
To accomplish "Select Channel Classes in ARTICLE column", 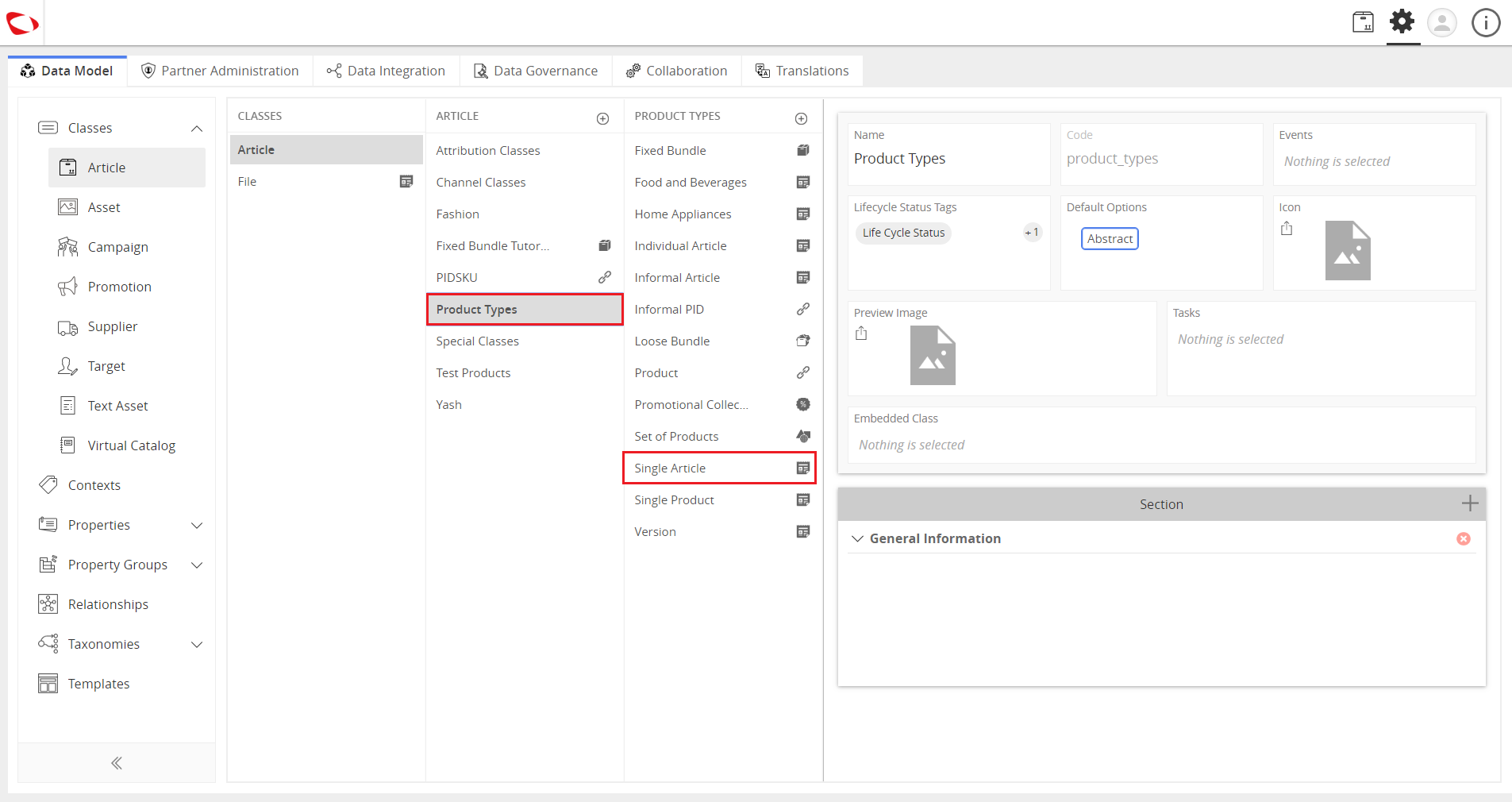I will click(525, 182).
